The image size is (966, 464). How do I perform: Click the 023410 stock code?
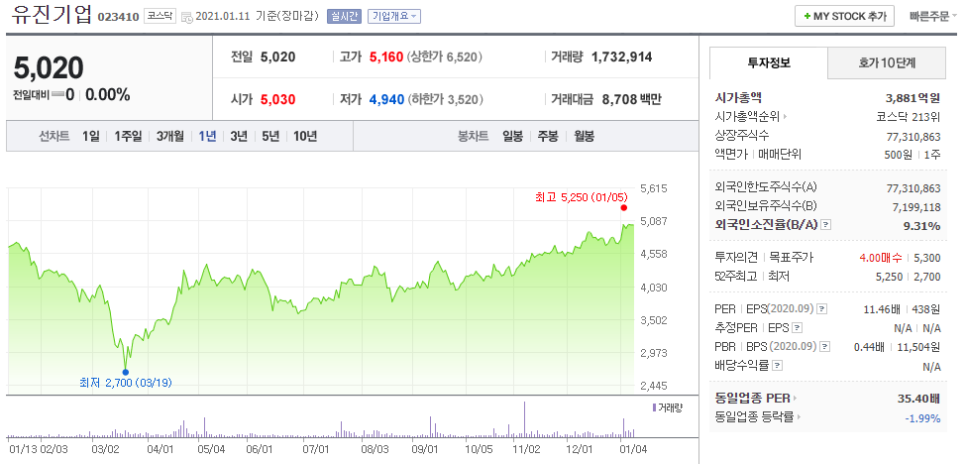(119, 17)
